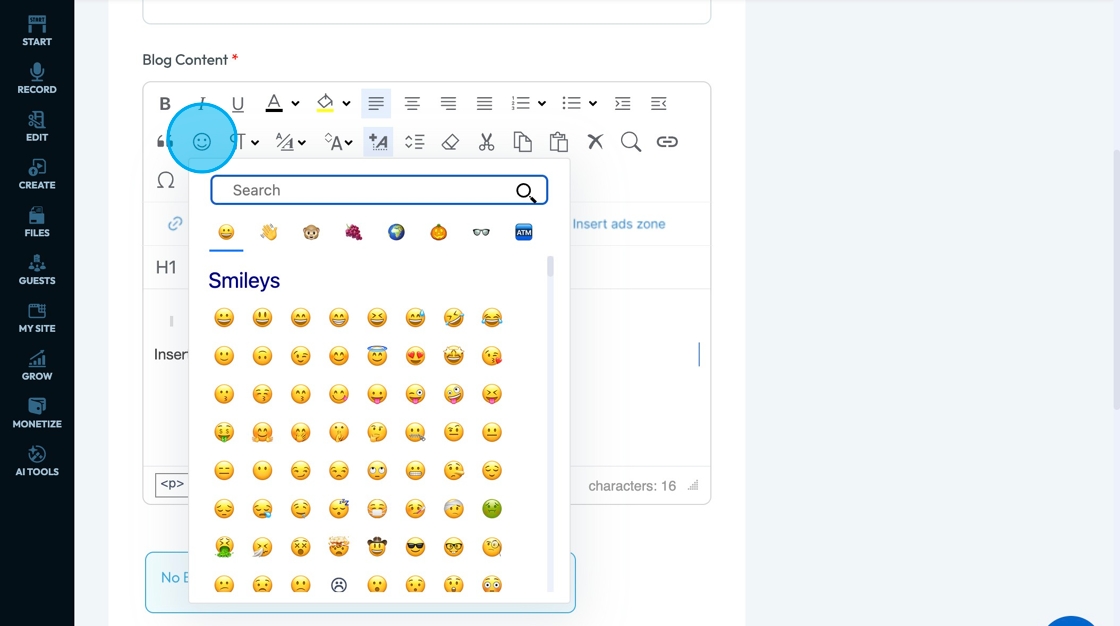Apply the highlight background color

(x=325, y=104)
